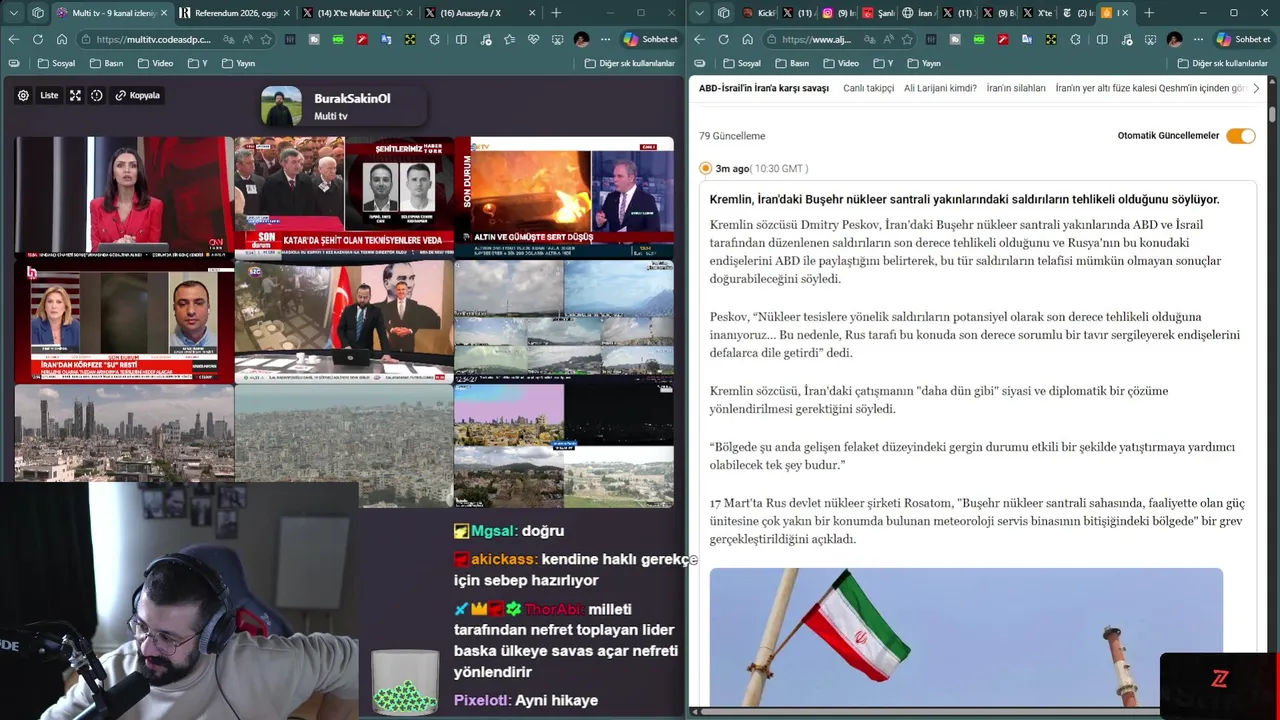The image size is (1280, 720).
Task: Switch to X'te Mahir KILIÇ tab
Action: (x=356, y=13)
